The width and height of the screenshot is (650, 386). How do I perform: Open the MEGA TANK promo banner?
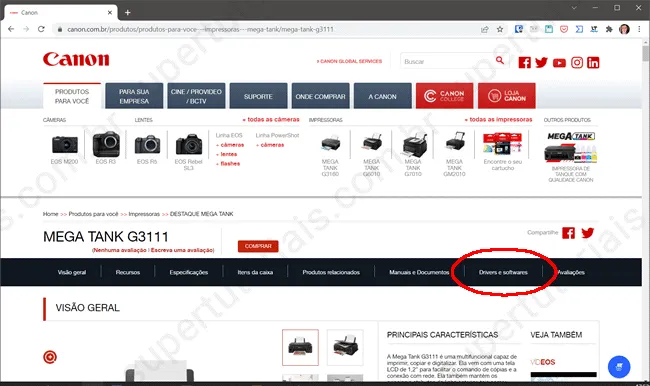[571, 157]
